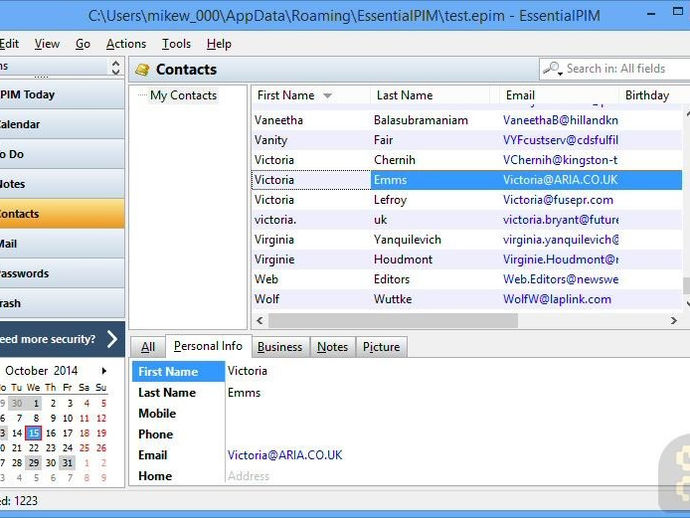Click October 2014 month title

pos(41,371)
